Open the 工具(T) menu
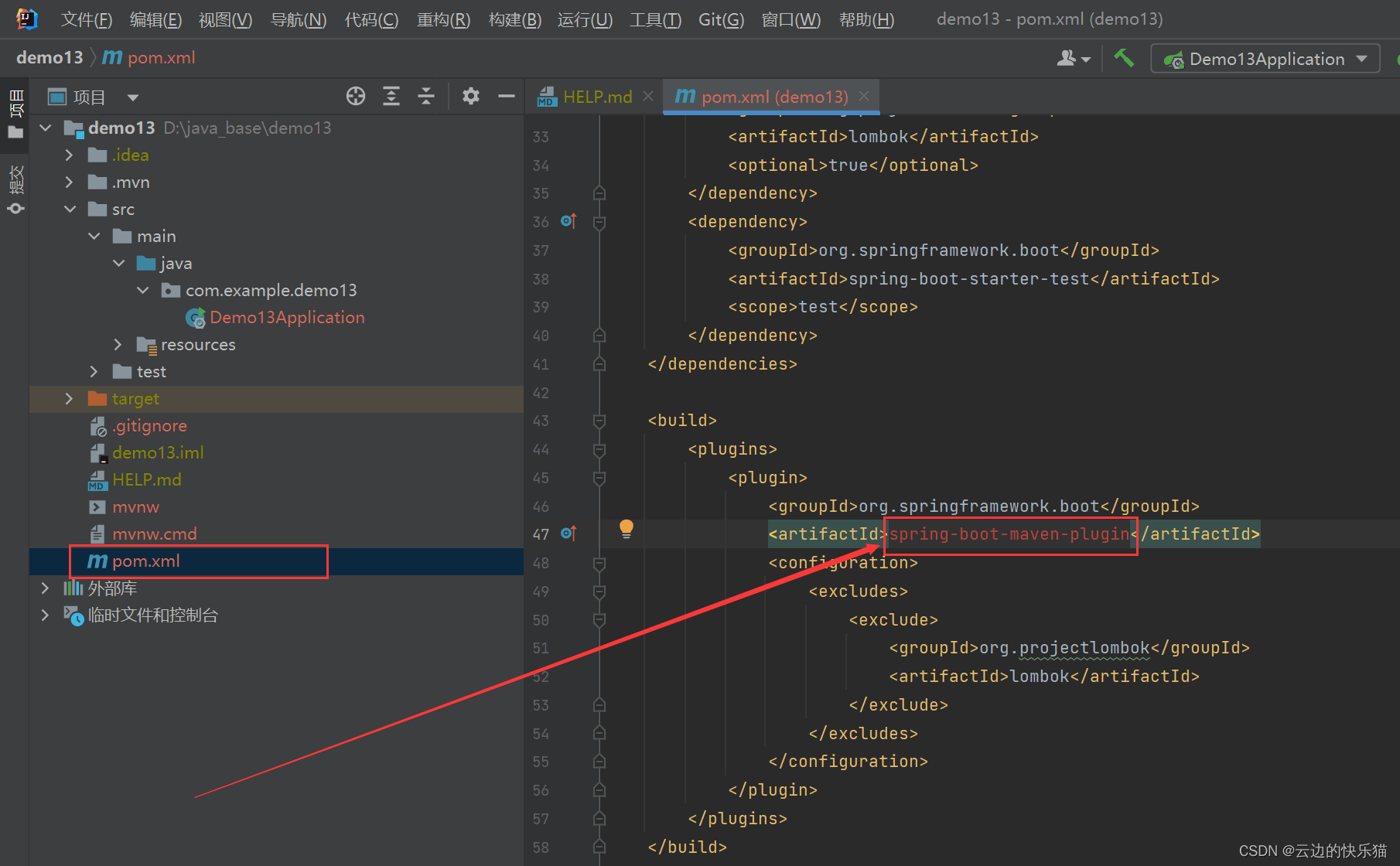 [x=655, y=19]
